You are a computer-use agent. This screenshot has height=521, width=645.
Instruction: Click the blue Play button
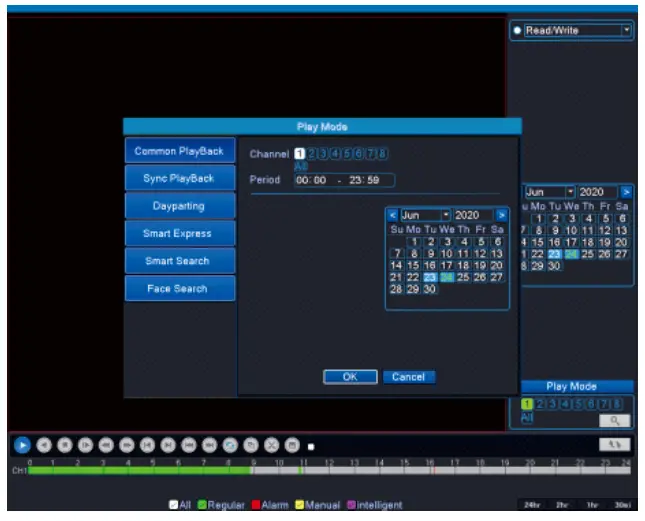pos(23,445)
